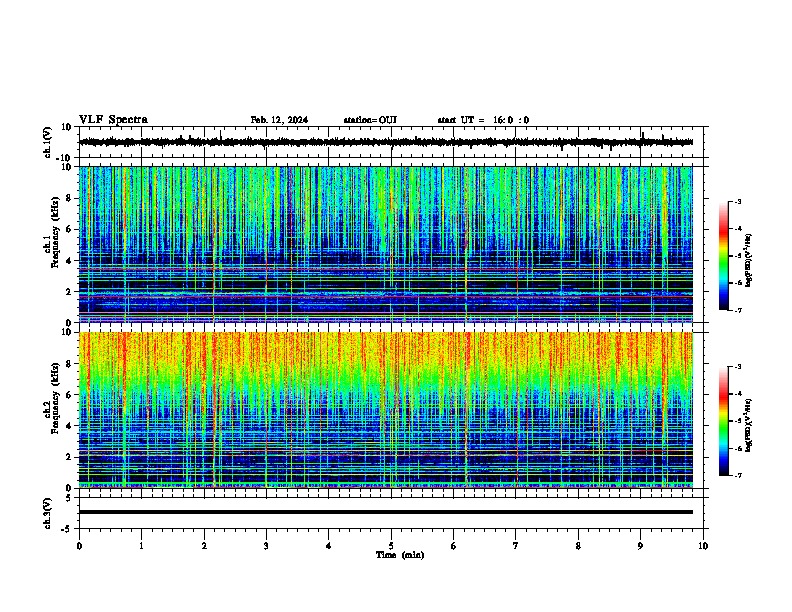Click the "1" tick label on Time axis

[x=141, y=546]
